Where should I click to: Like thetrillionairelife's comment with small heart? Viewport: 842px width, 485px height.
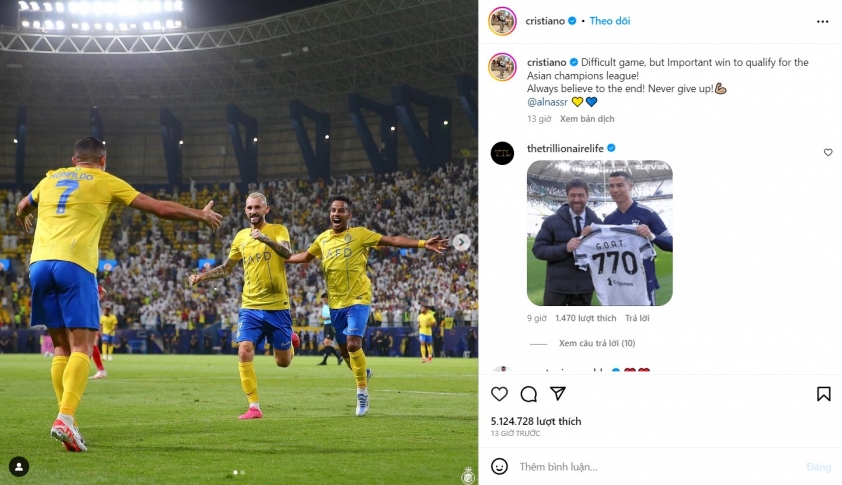(828, 153)
